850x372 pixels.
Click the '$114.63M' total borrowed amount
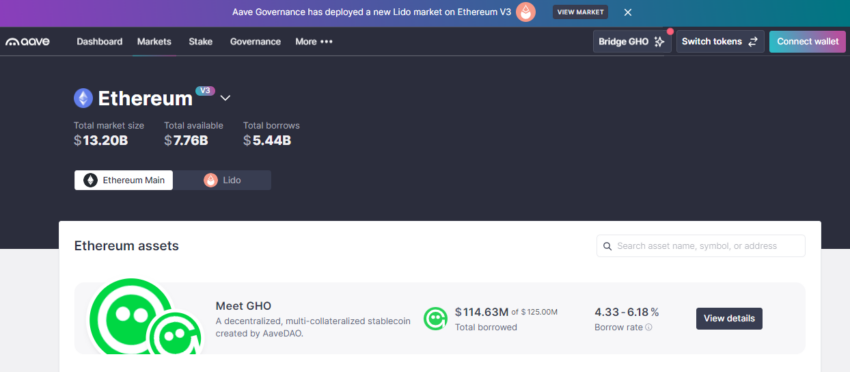(x=481, y=312)
